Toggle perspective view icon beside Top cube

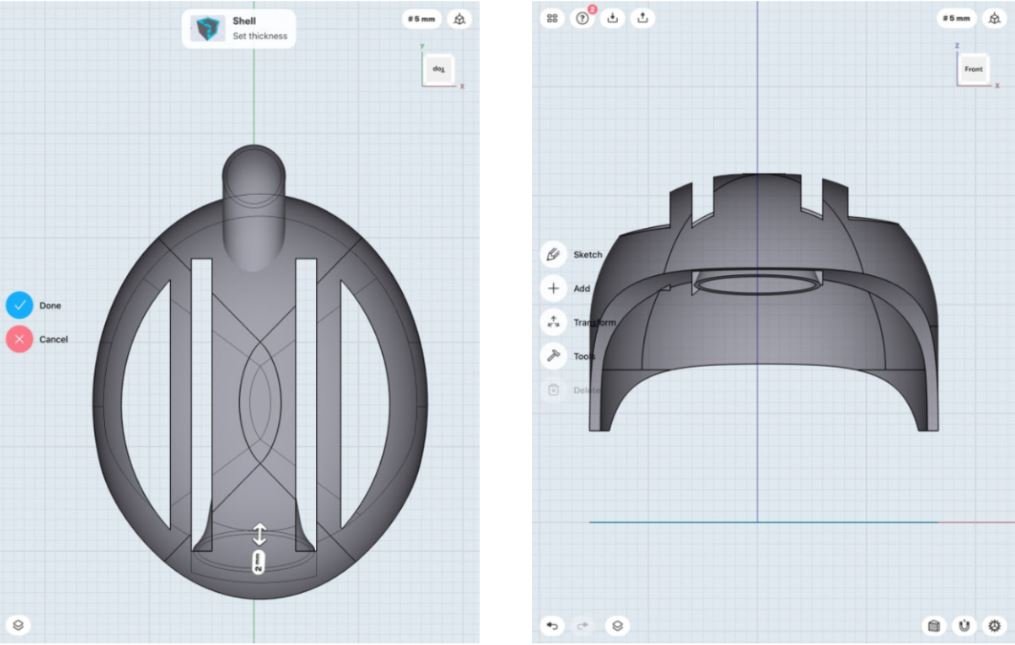pos(459,18)
